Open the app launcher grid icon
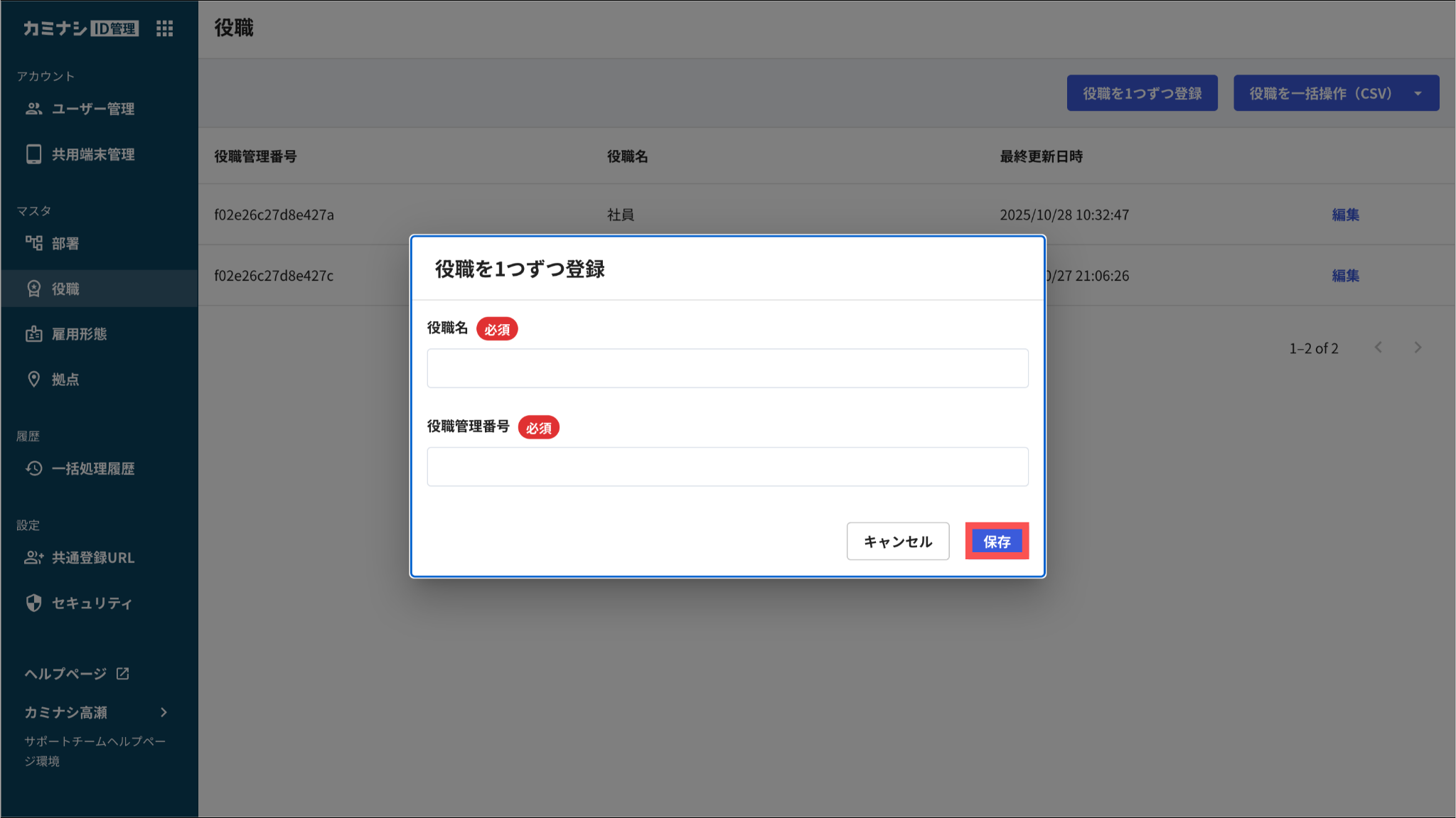Viewport: 1456px width, 818px height. pos(165,28)
